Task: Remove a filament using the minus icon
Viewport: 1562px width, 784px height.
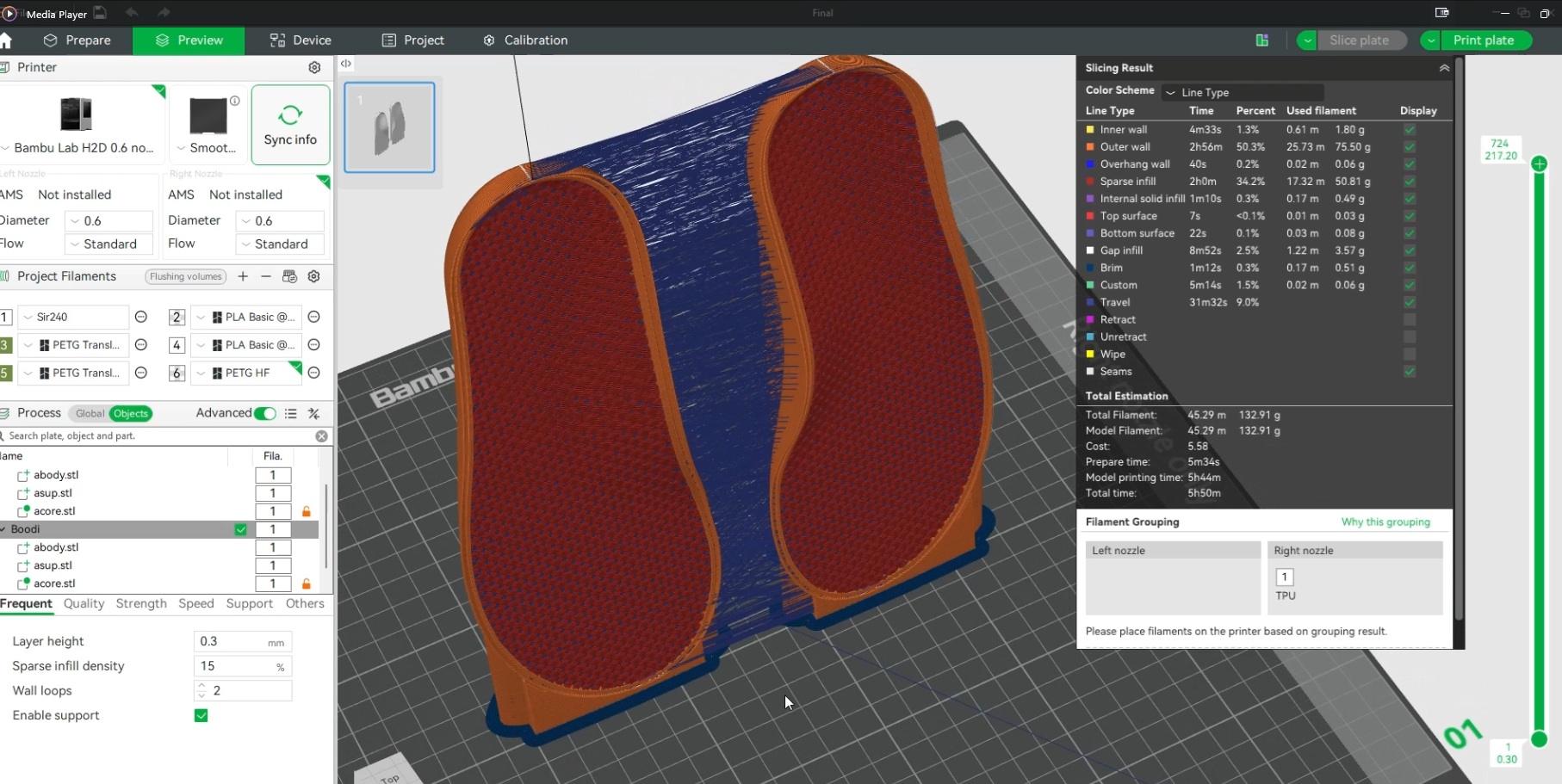Action: (x=266, y=276)
